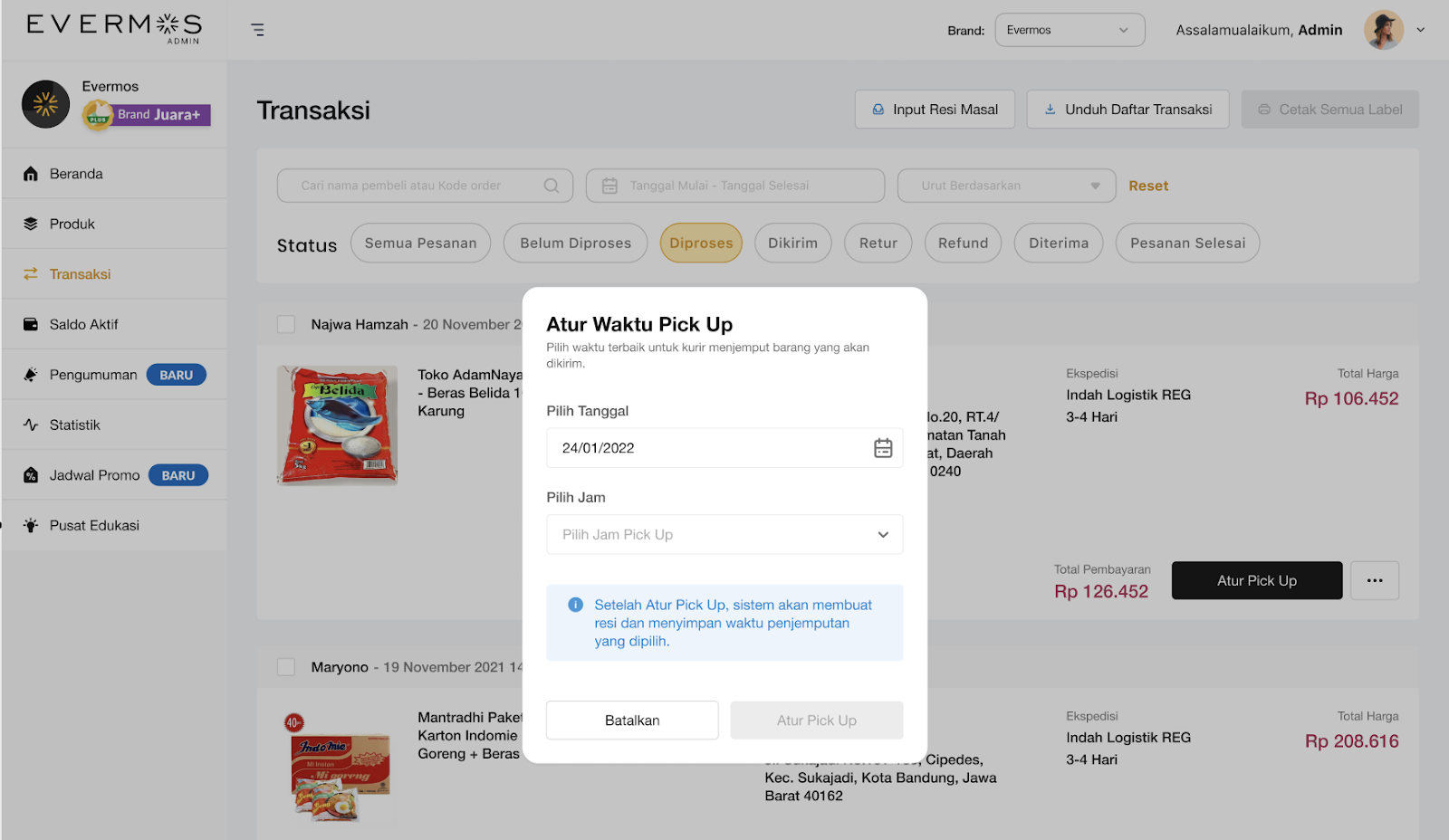Select the Produk icon in the sidebar
The height and width of the screenshot is (840, 1449).
pos(31,223)
